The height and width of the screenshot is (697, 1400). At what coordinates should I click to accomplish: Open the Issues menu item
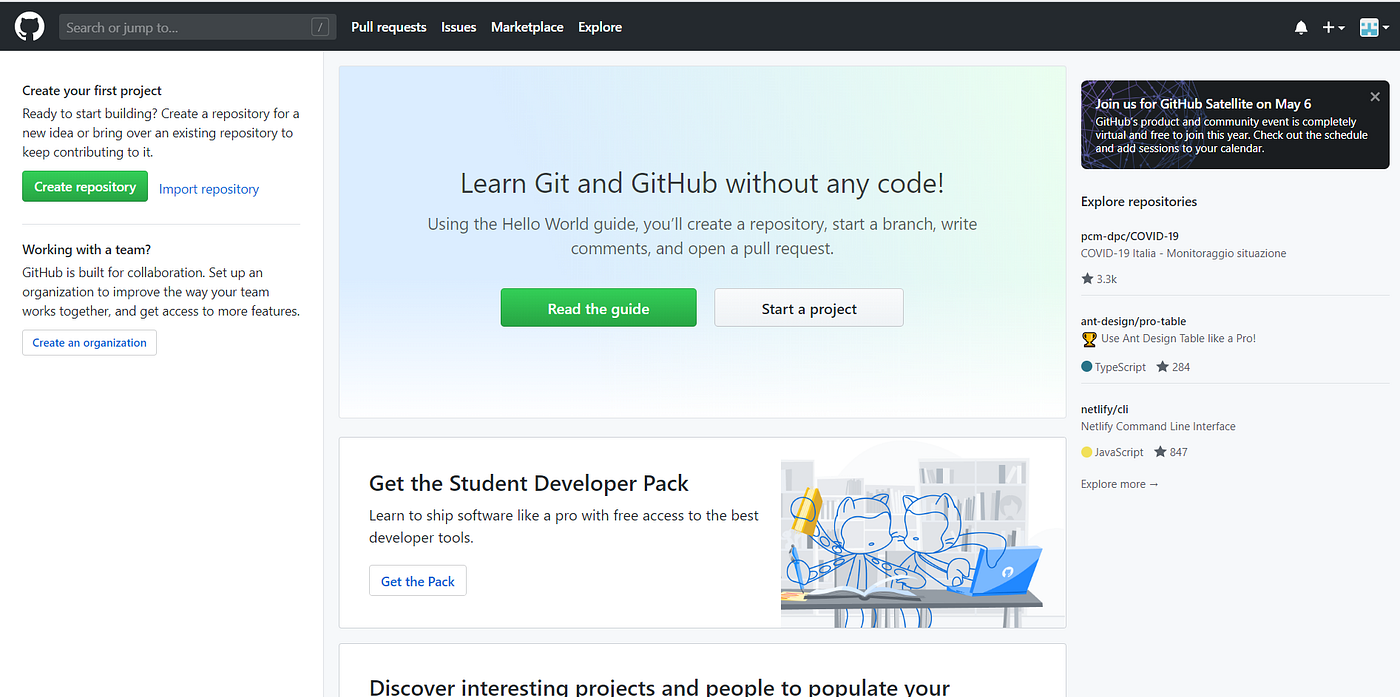[x=458, y=27]
